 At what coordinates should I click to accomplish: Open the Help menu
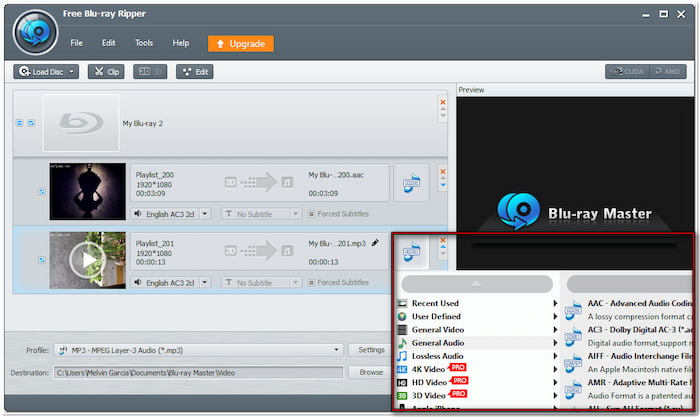tap(181, 43)
